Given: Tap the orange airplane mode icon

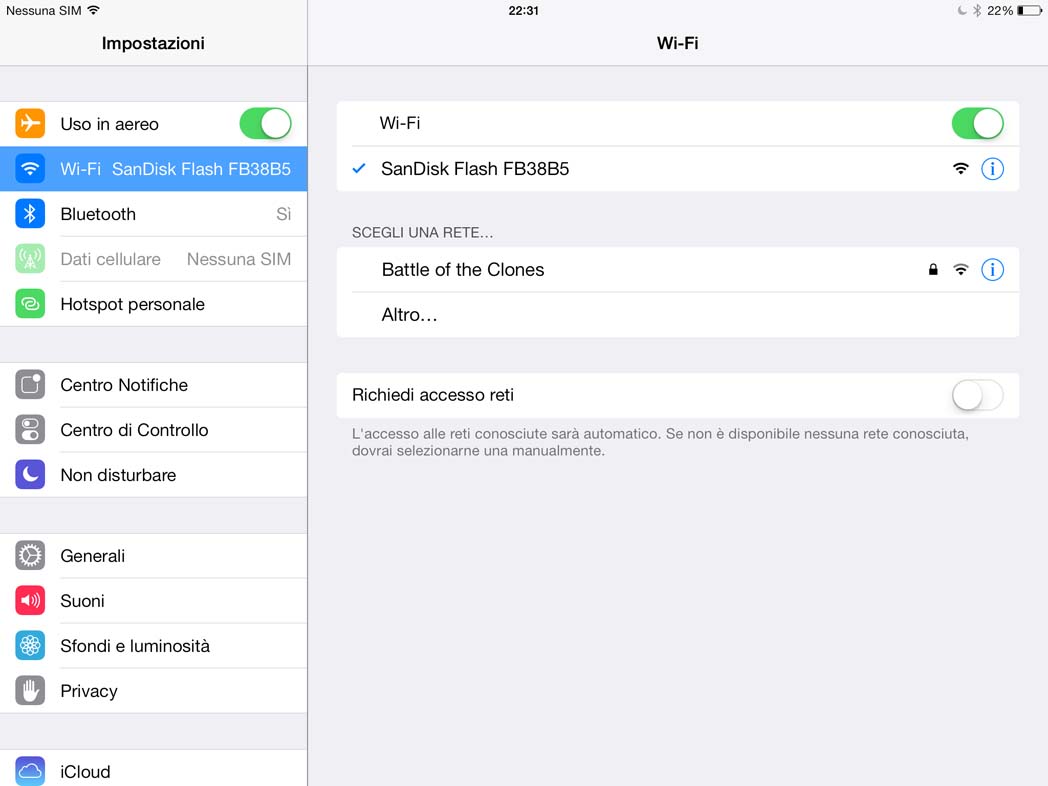Looking at the screenshot, I should (x=30, y=124).
